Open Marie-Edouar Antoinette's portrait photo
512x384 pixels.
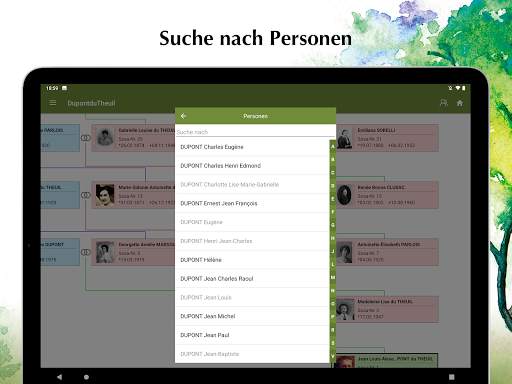point(105,195)
